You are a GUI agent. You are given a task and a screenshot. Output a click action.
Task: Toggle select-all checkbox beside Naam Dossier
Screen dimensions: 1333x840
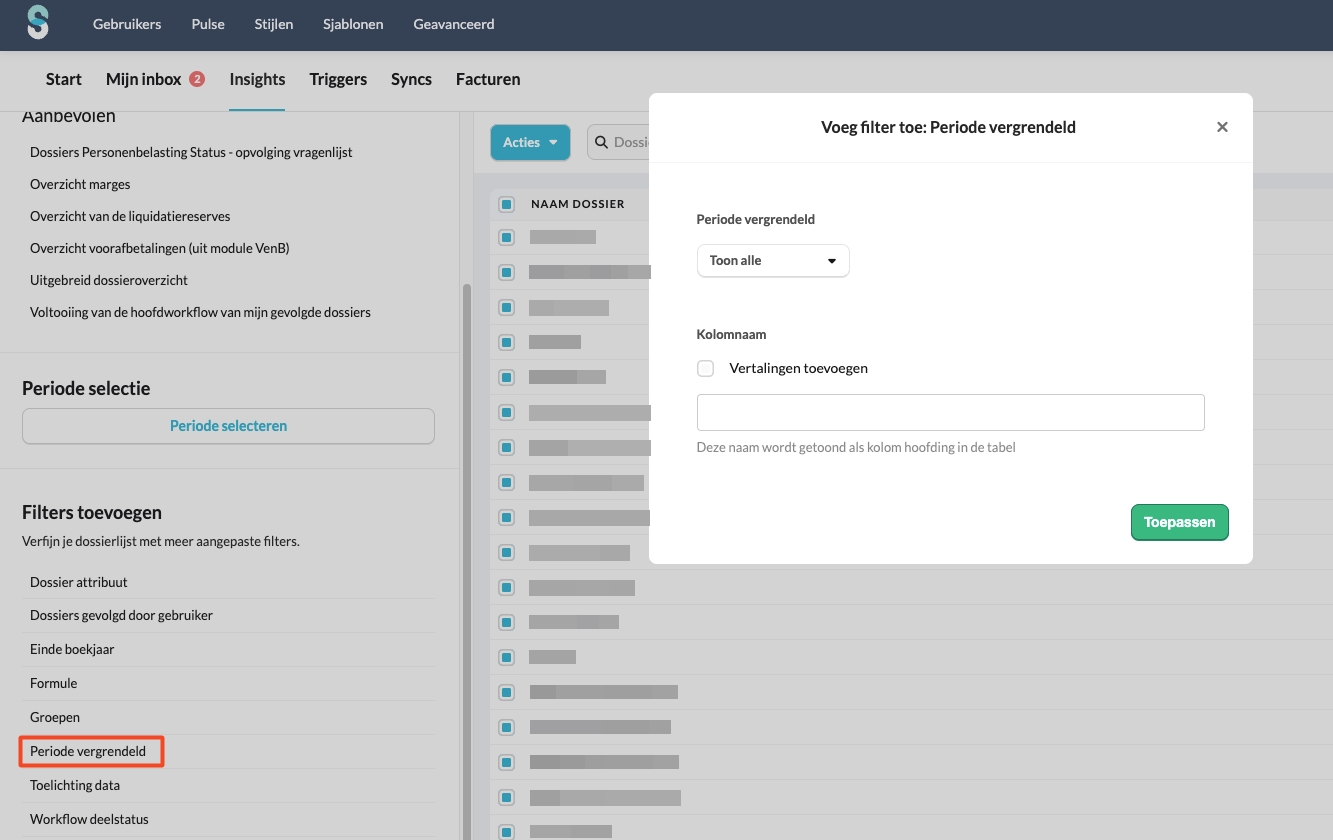click(x=507, y=204)
